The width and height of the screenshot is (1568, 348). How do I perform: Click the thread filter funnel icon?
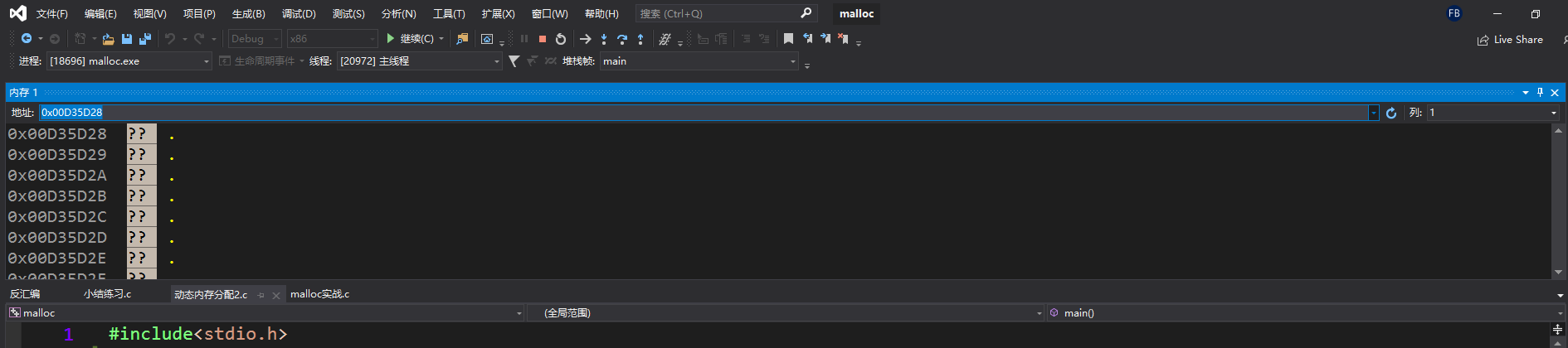[x=514, y=61]
